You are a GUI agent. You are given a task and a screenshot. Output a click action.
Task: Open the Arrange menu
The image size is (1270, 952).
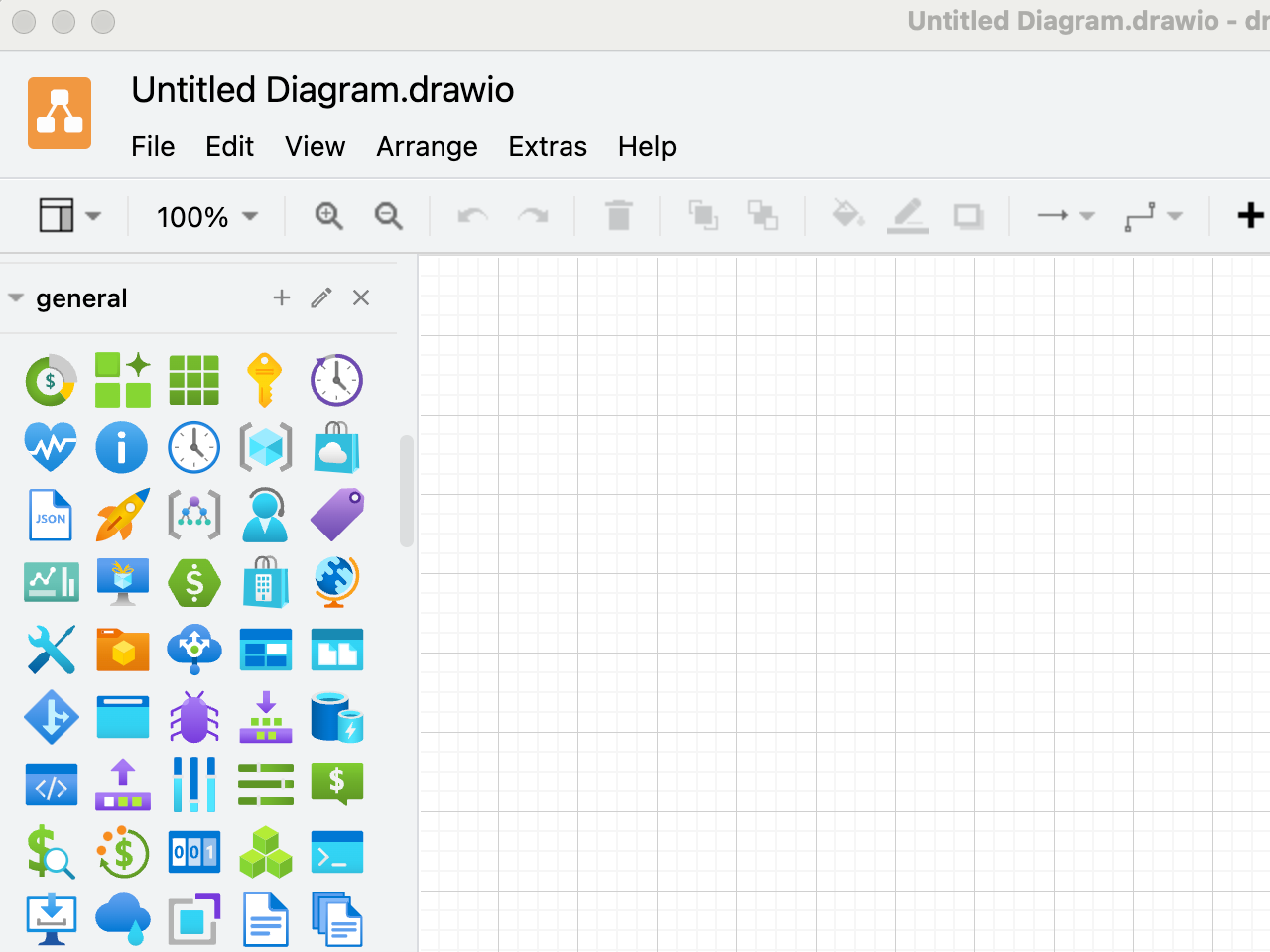(x=427, y=146)
